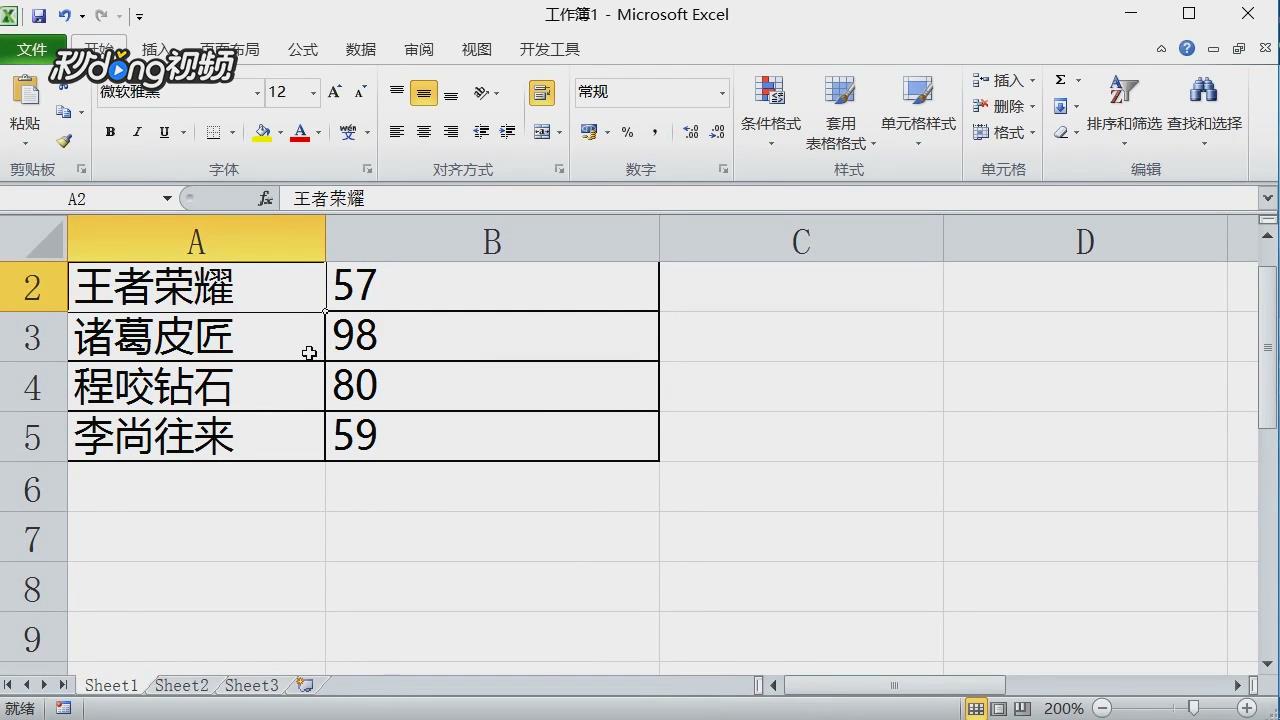Click the orientation text-angle icon

click(482, 93)
